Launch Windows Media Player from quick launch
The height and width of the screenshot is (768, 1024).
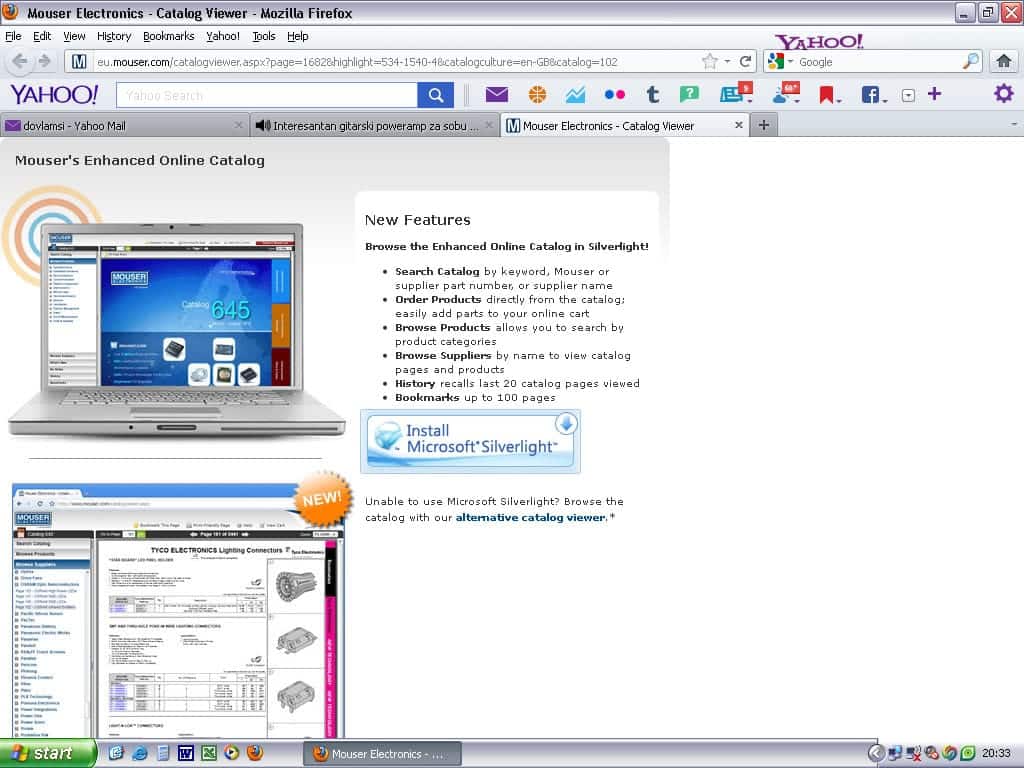click(232, 753)
